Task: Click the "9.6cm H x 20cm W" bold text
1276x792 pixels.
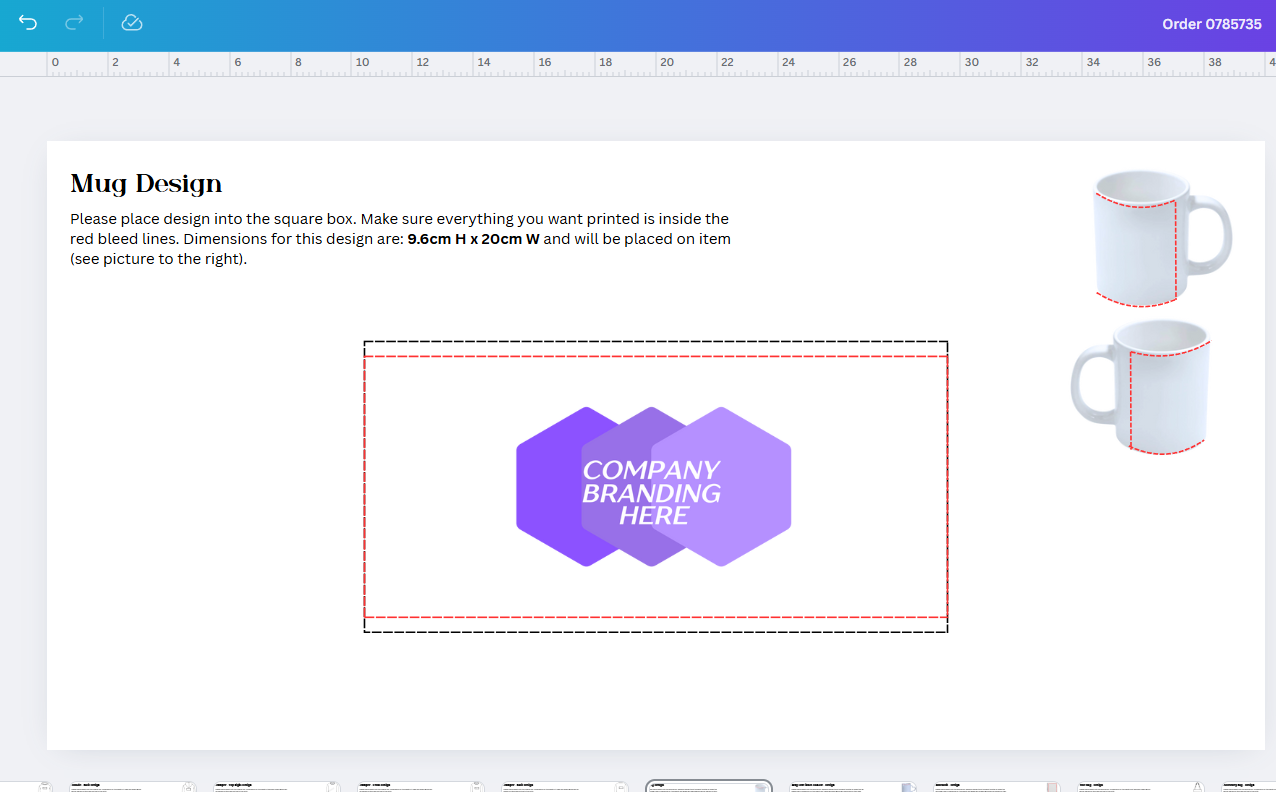Action: (x=473, y=239)
